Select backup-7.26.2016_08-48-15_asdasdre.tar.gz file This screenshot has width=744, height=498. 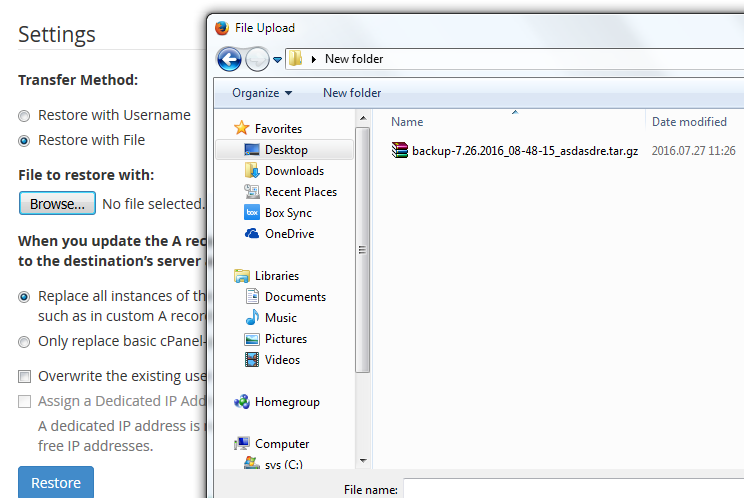(x=525, y=151)
